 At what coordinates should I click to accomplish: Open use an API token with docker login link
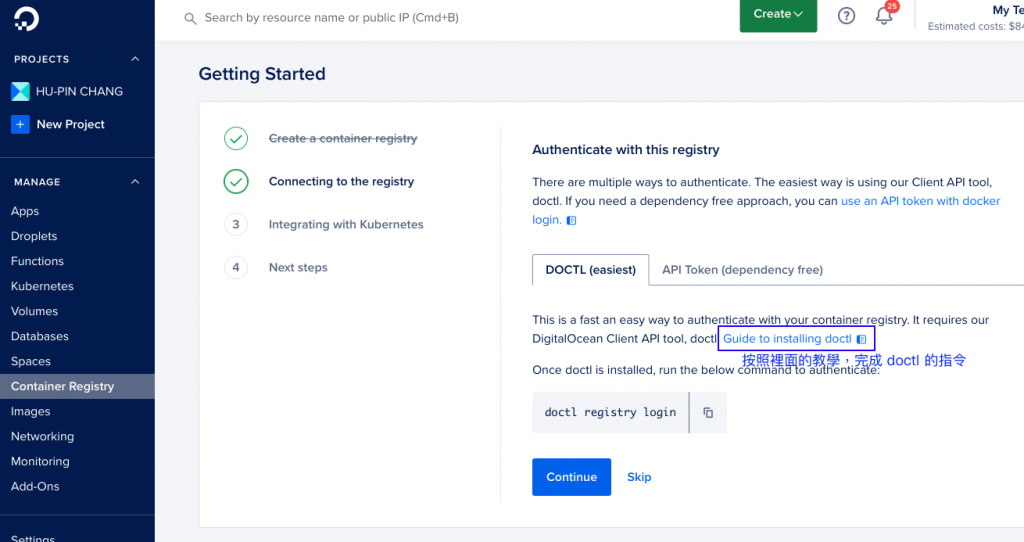click(920, 201)
